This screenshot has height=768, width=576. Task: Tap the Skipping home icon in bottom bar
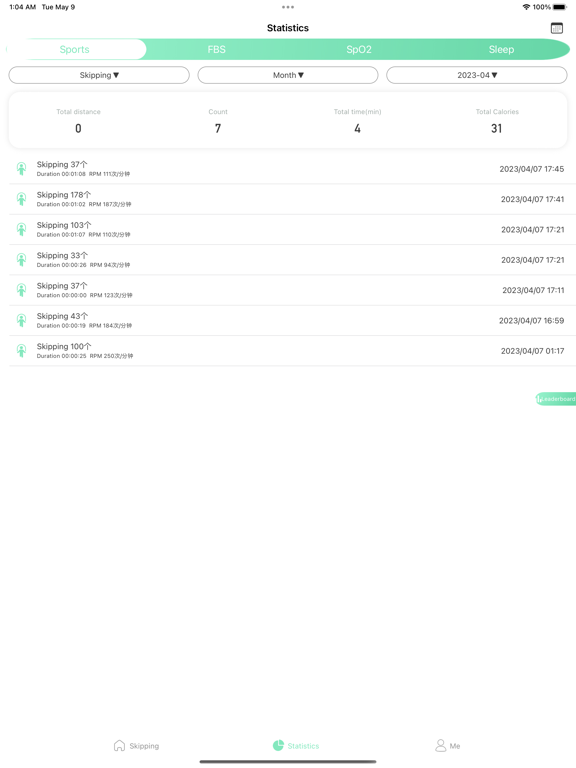119,745
